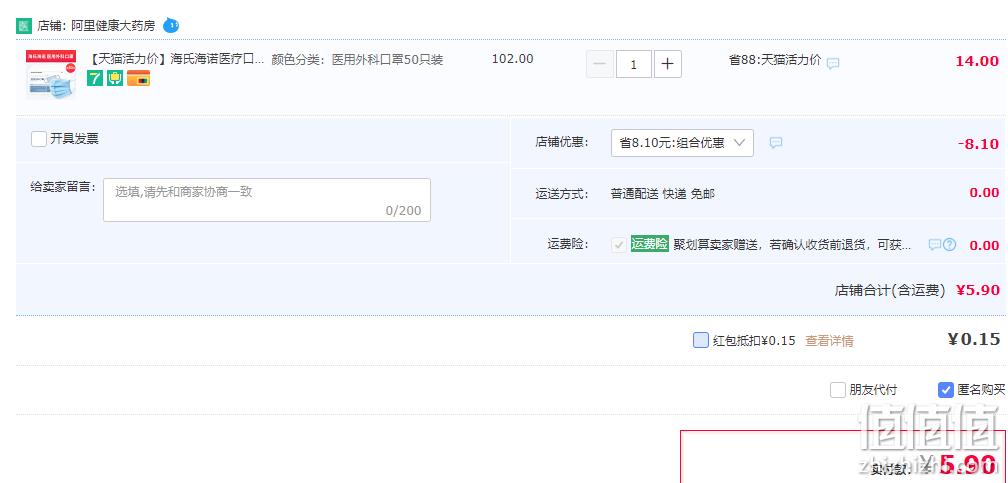This screenshot has width=1008, height=483.
Task: Open the 省8.10元:组合优惠 dropdown
Action: click(x=682, y=143)
